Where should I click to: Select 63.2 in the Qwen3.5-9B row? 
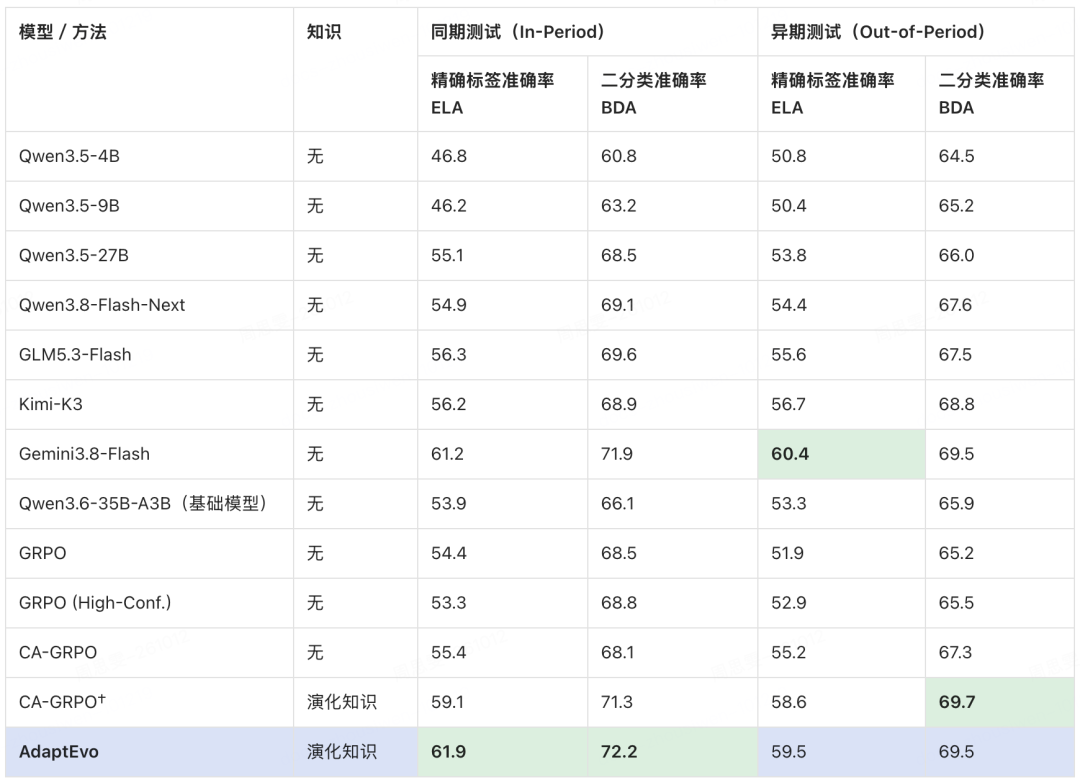coord(619,206)
